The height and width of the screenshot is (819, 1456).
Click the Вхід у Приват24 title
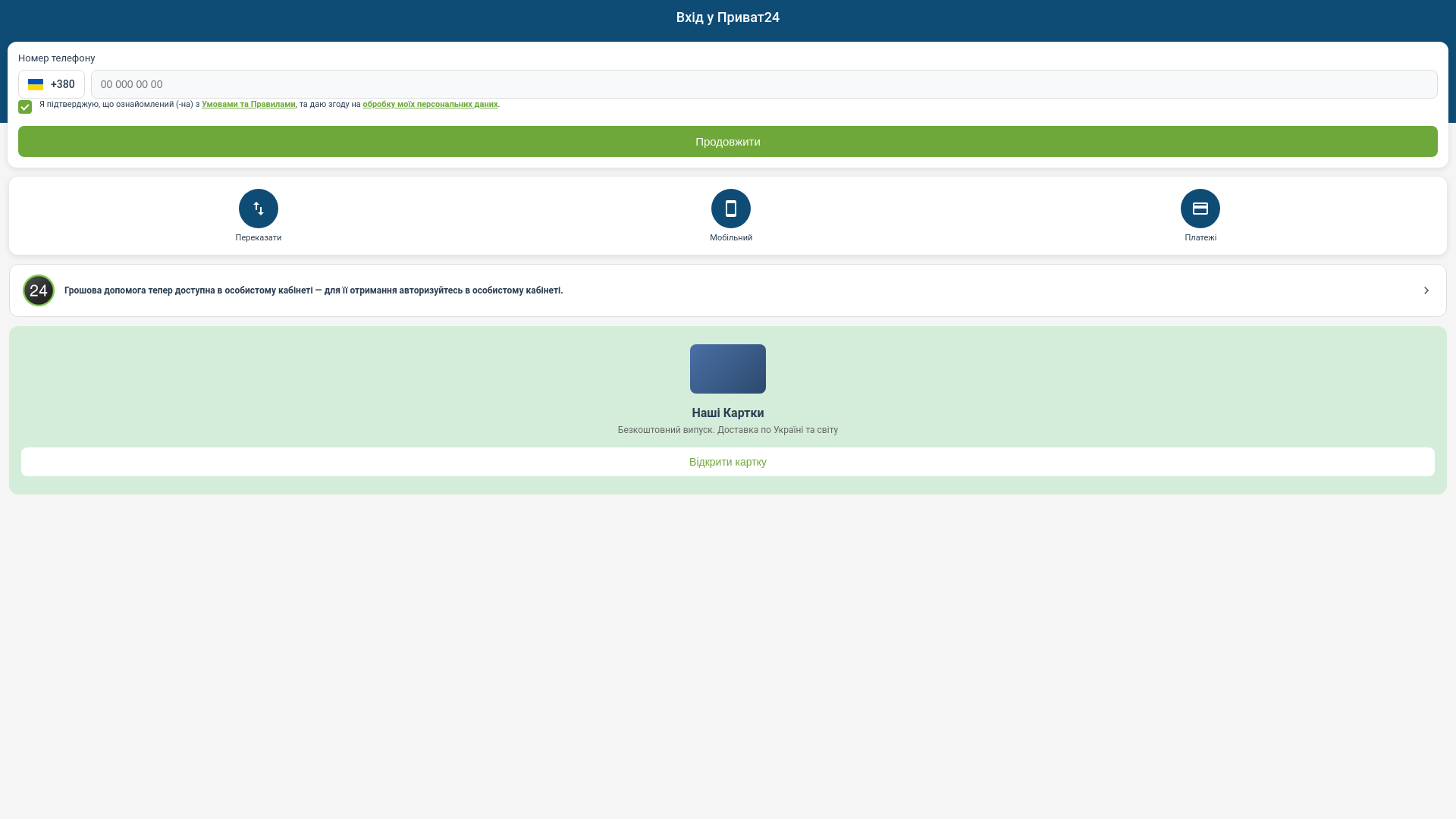tap(728, 17)
